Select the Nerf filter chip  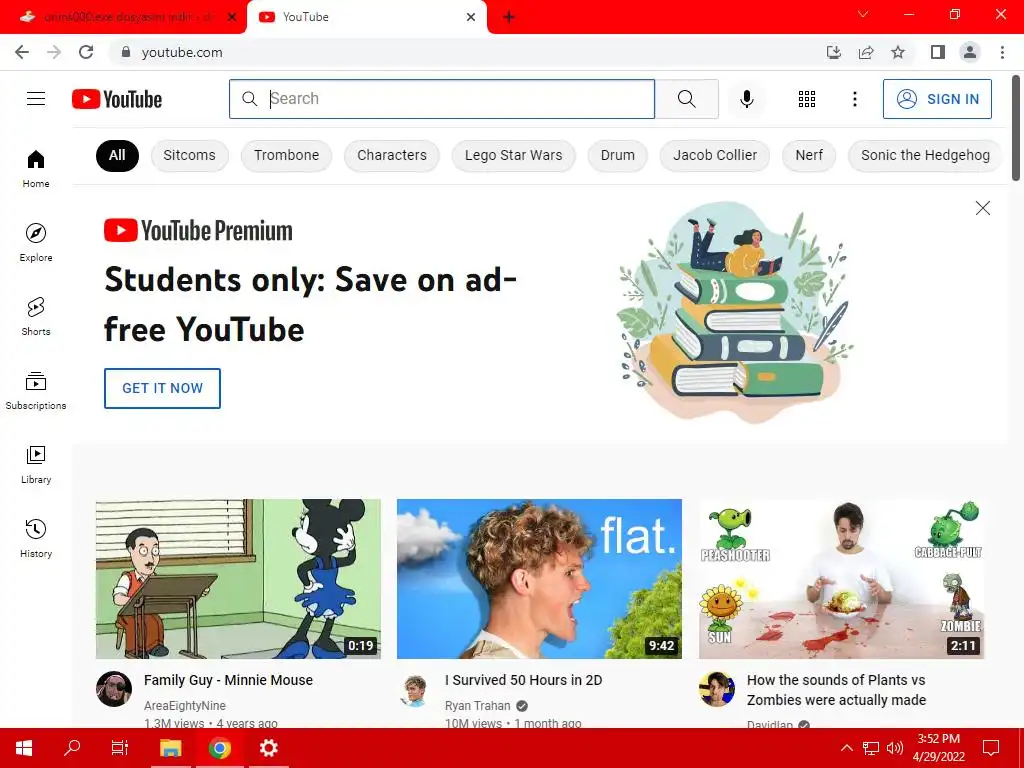tap(809, 155)
